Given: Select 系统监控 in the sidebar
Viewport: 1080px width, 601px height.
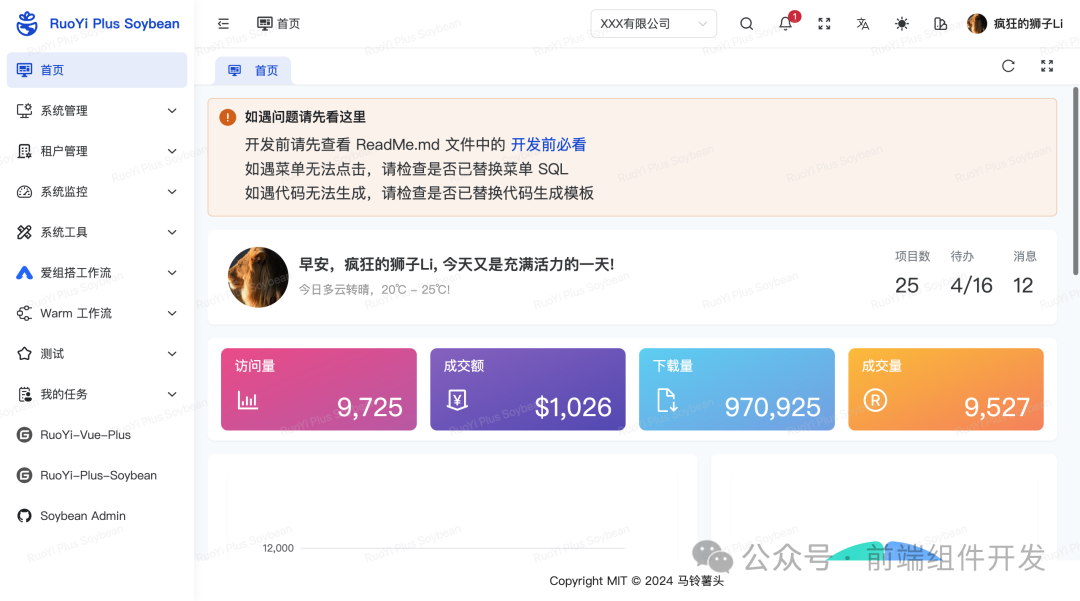Looking at the screenshot, I should 70,191.
